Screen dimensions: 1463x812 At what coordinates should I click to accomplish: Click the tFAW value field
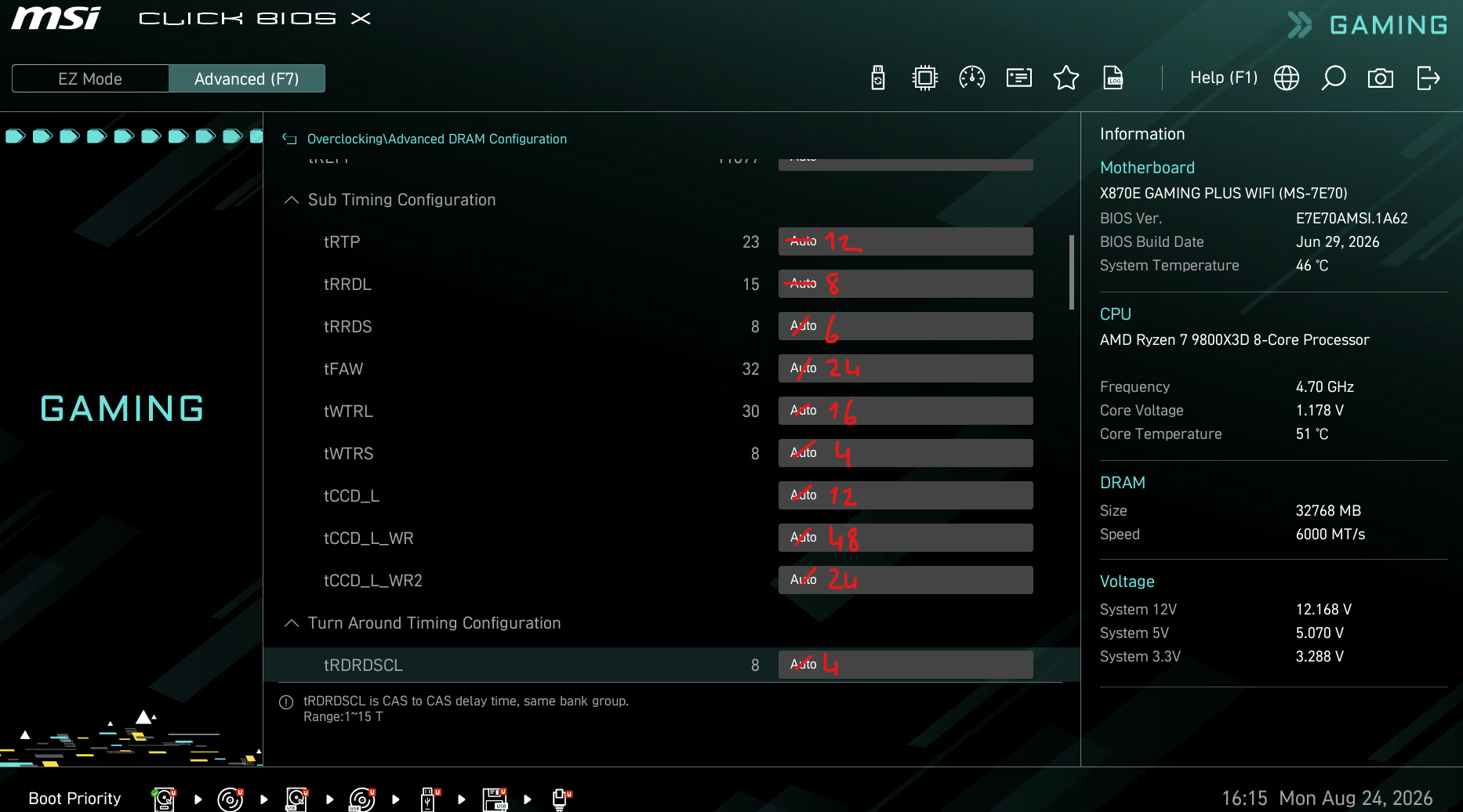click(906, 368)
